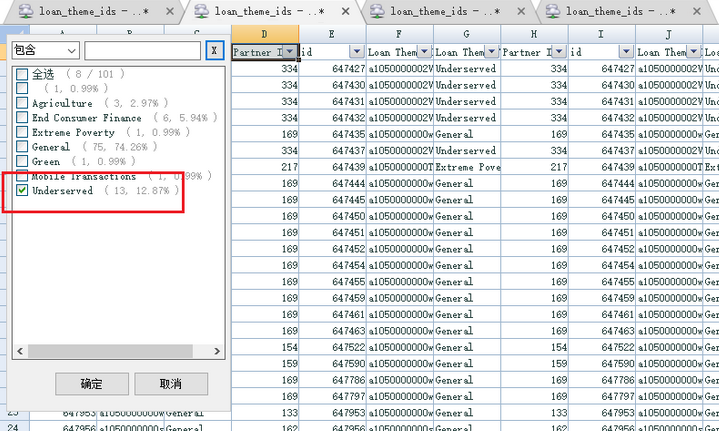
Task: Select column H header
Action: 534,34
